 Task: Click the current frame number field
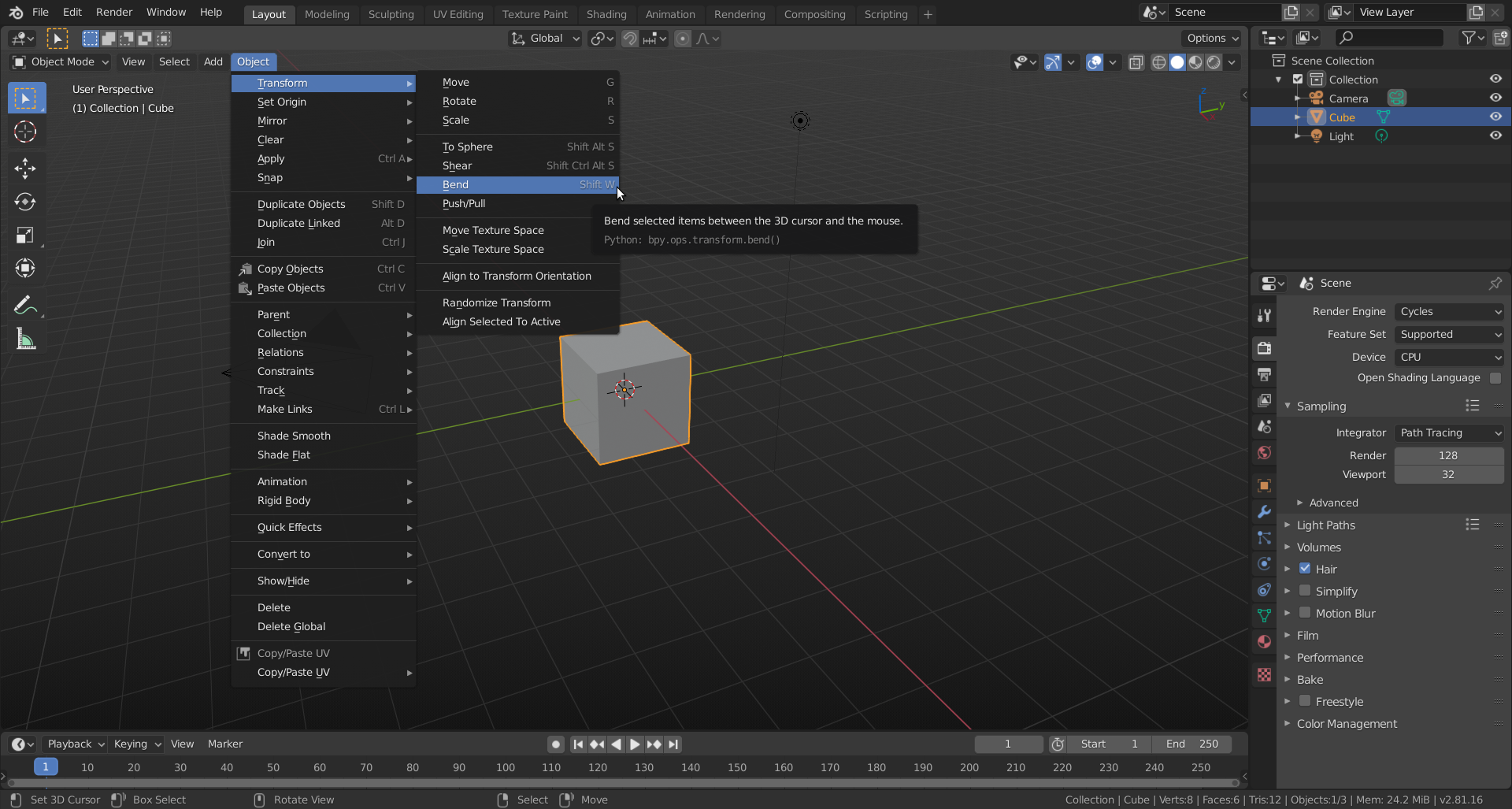click(1008, 744)
